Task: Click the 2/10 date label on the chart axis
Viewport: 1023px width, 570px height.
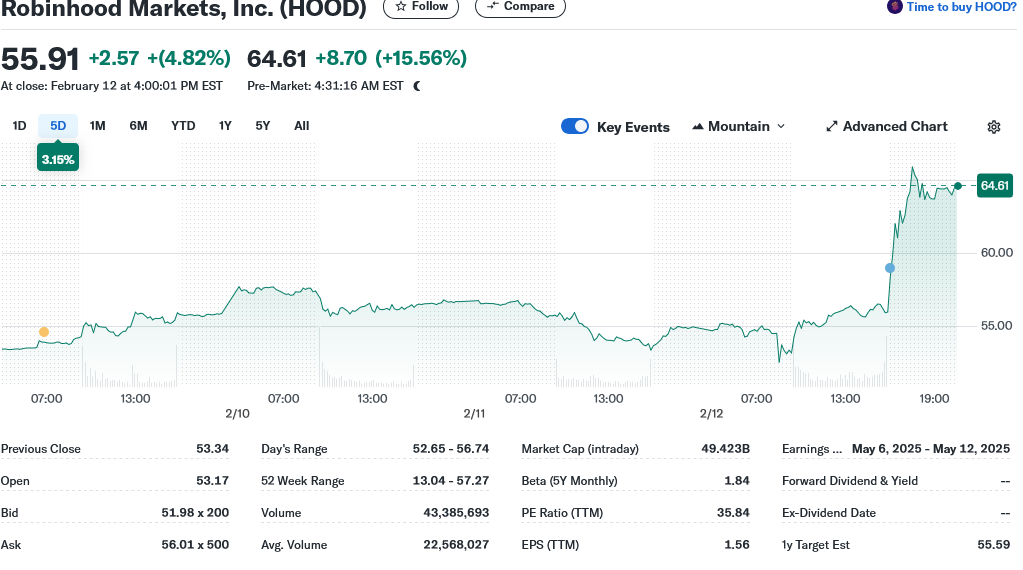Action: (237, 413)
